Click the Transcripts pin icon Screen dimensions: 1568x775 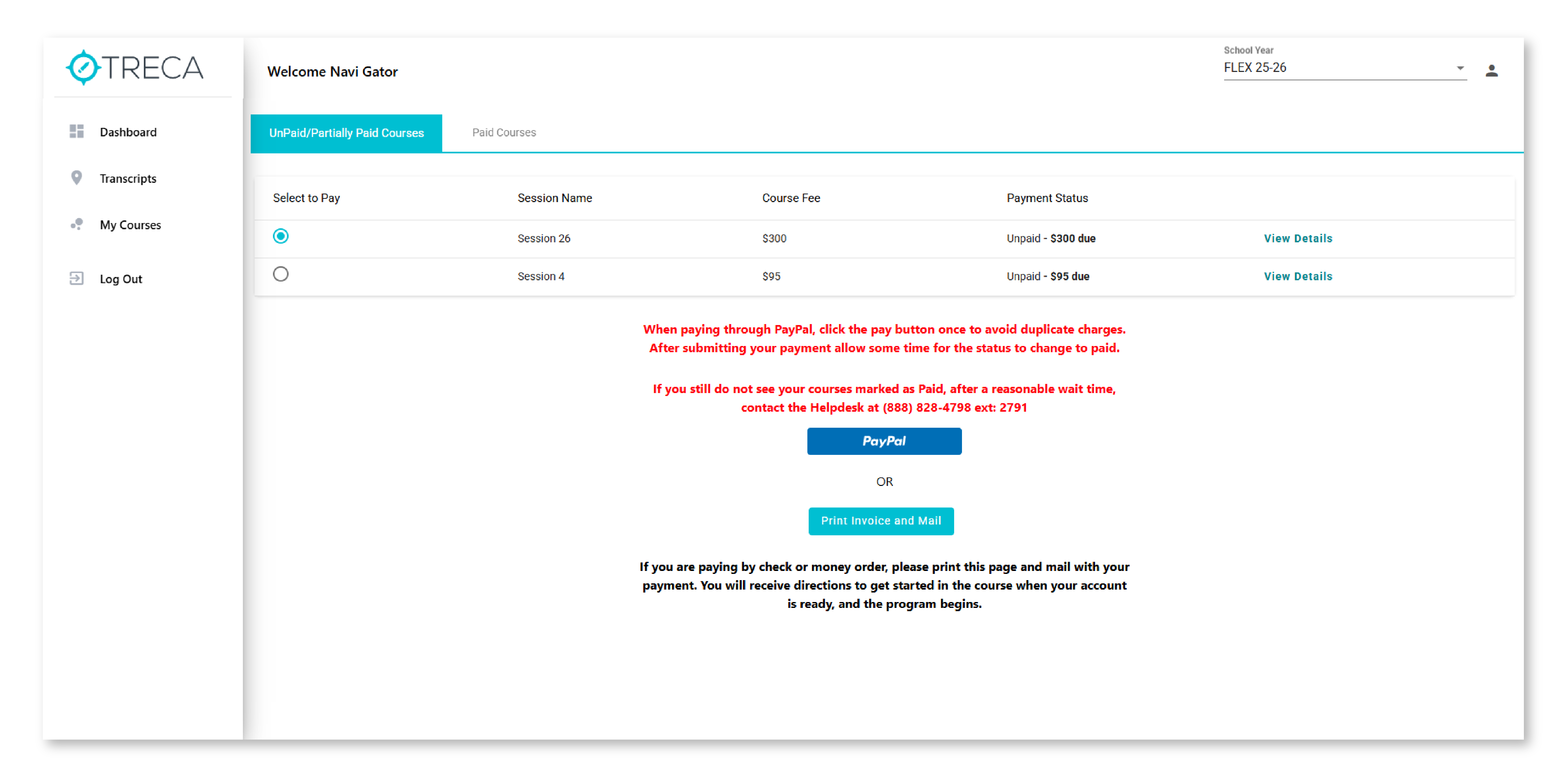coord(77,178)
